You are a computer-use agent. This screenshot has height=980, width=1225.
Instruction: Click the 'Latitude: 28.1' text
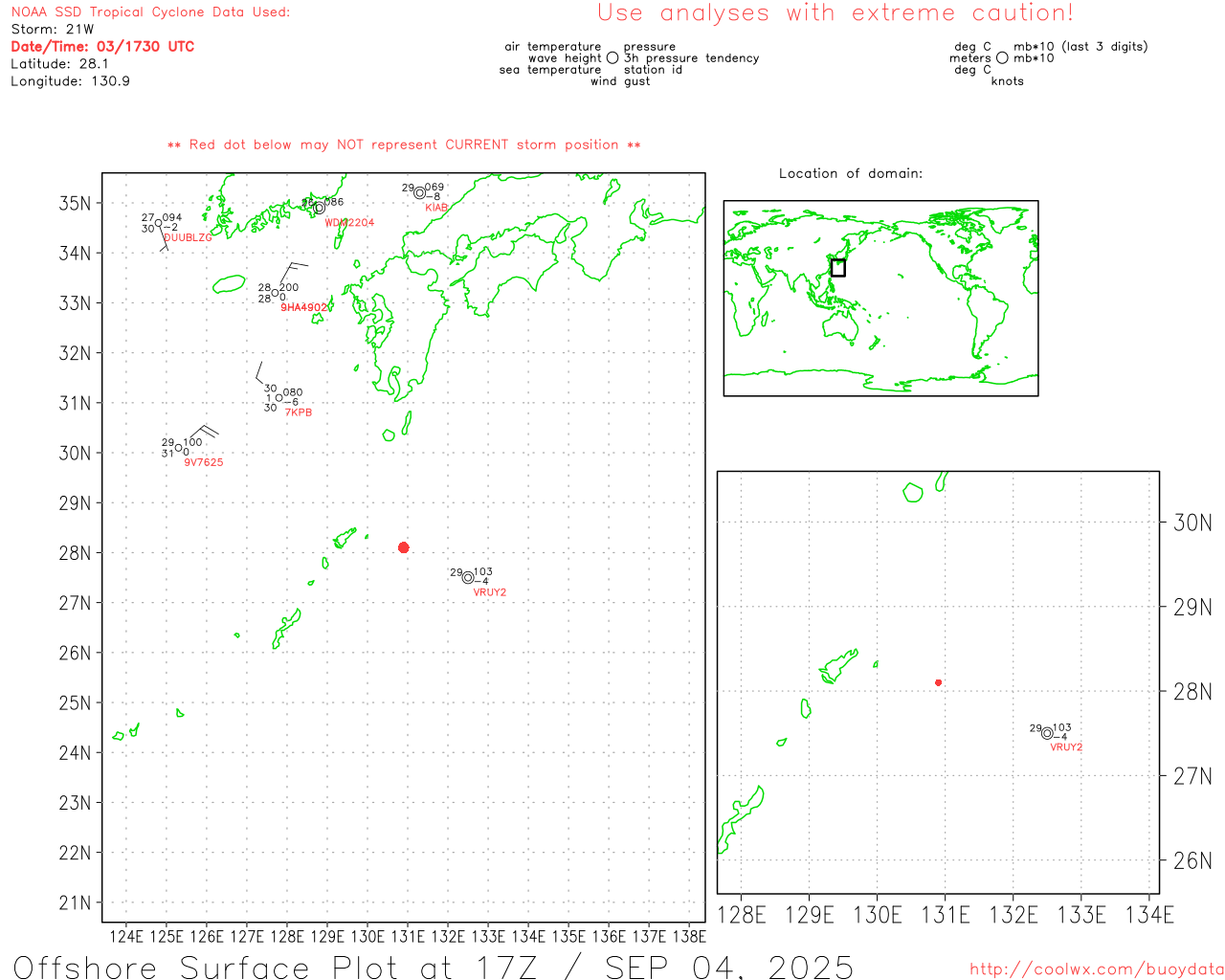coord(59,64)
